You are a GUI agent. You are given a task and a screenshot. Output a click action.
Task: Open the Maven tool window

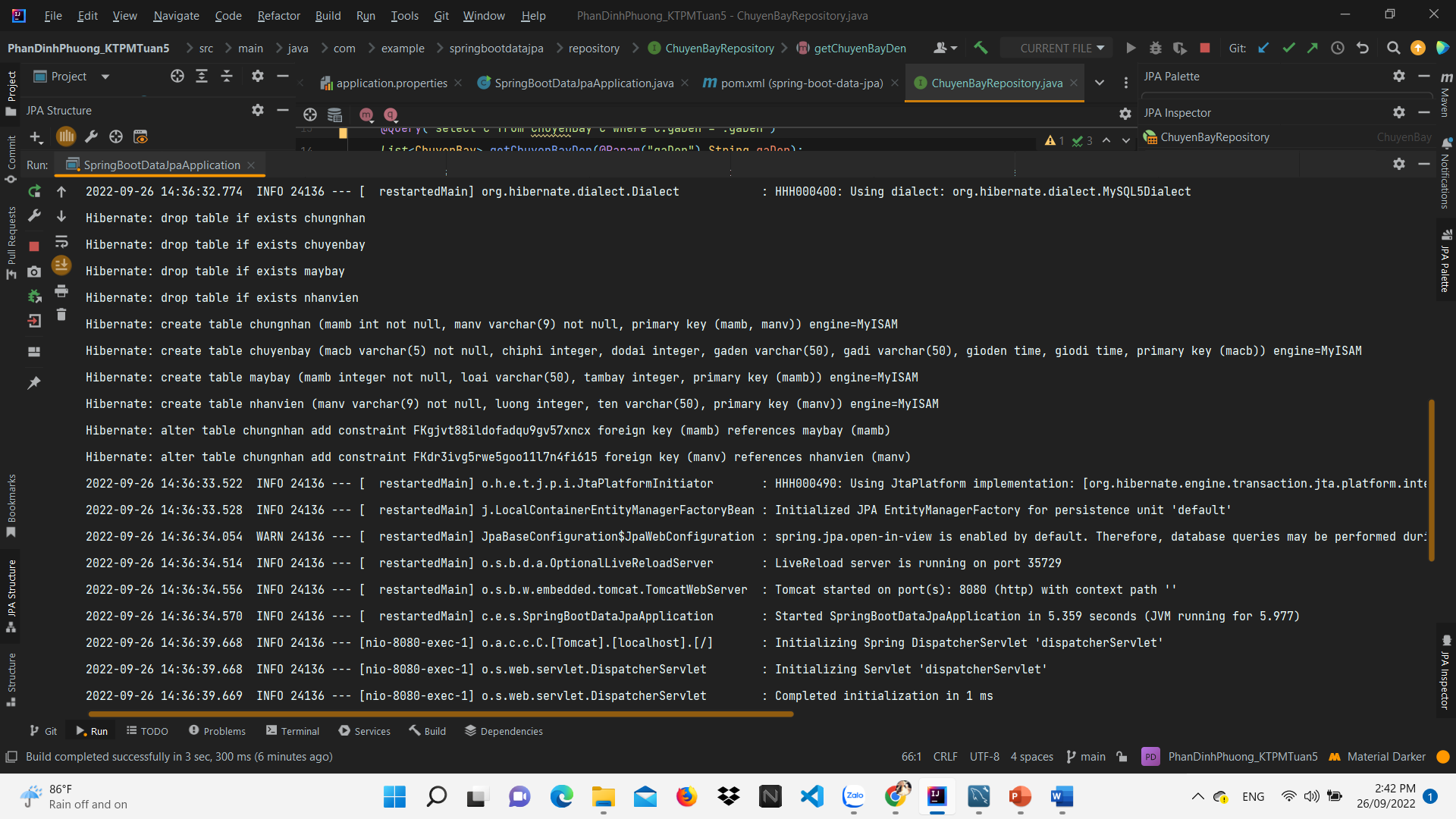point(1447,97)
